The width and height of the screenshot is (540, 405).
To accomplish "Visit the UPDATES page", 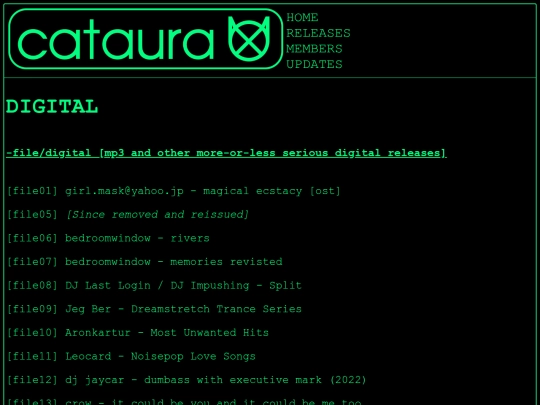I will [x=314, y=64].
